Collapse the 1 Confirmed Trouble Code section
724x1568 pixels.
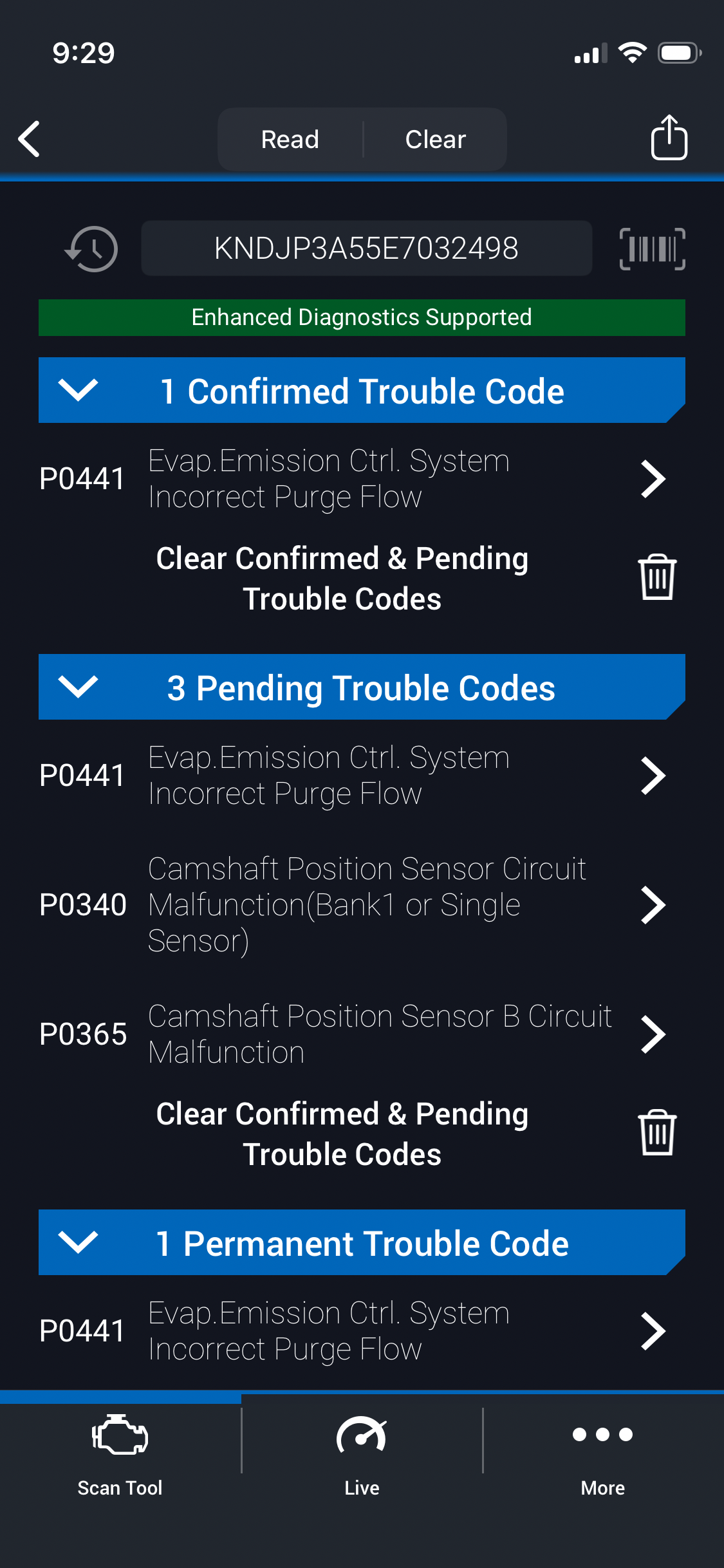[x=78, y=390]
